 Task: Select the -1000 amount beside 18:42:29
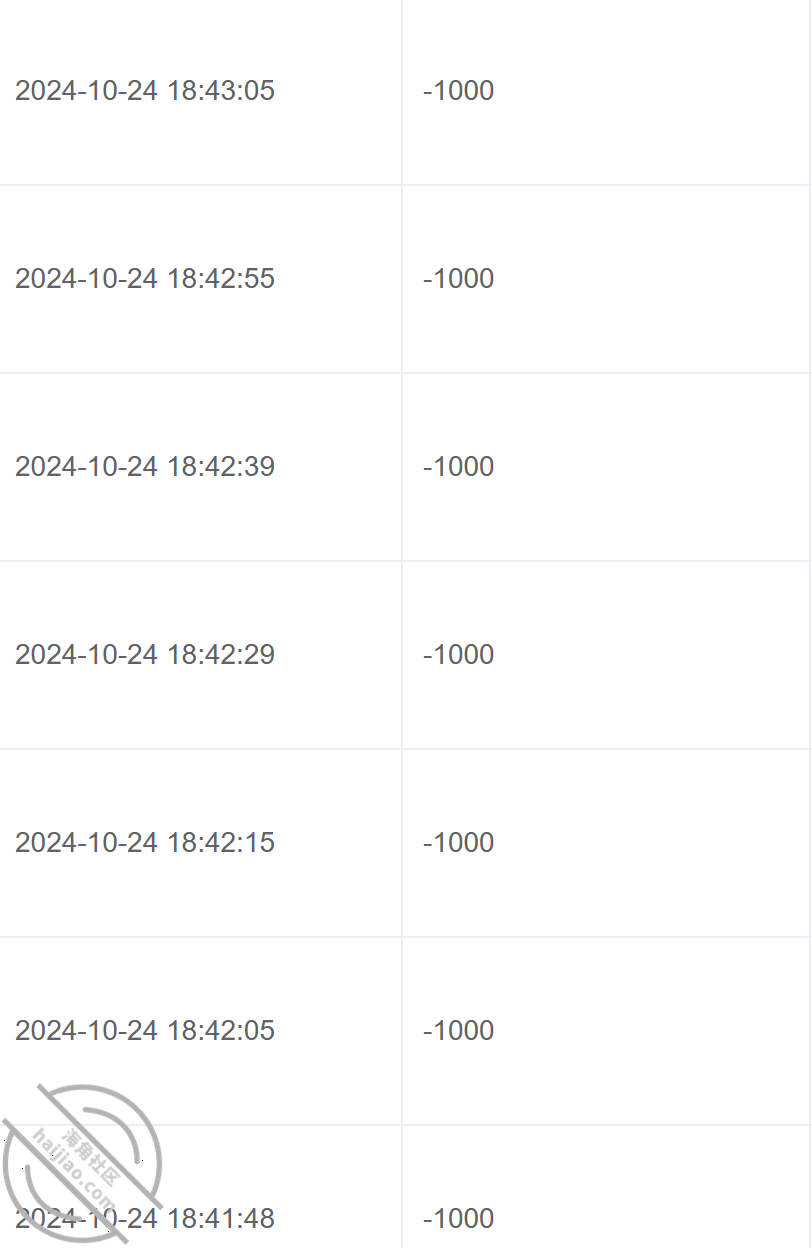point(459,654)
